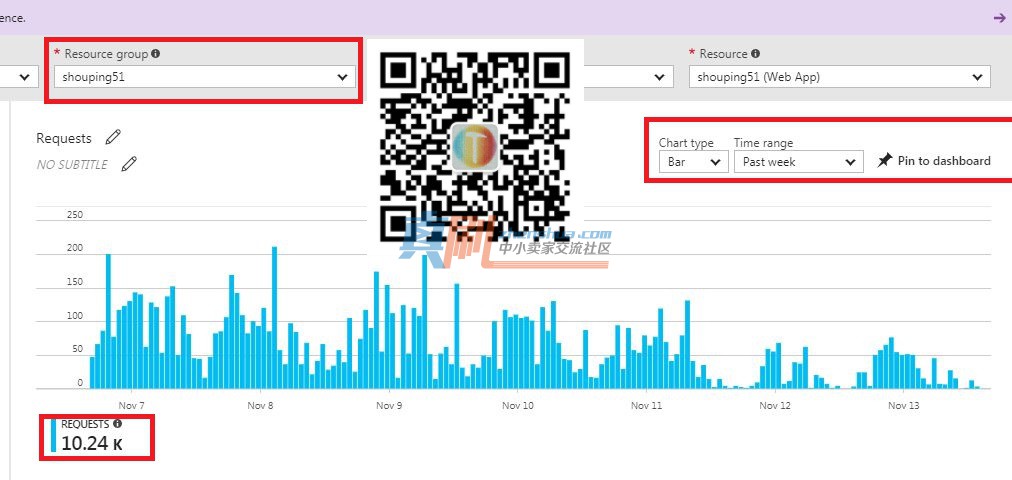Edit the NO SUBTITLE text via pencil icon
The width and height of the screenshot is (1012, 480).
[129, 164]
